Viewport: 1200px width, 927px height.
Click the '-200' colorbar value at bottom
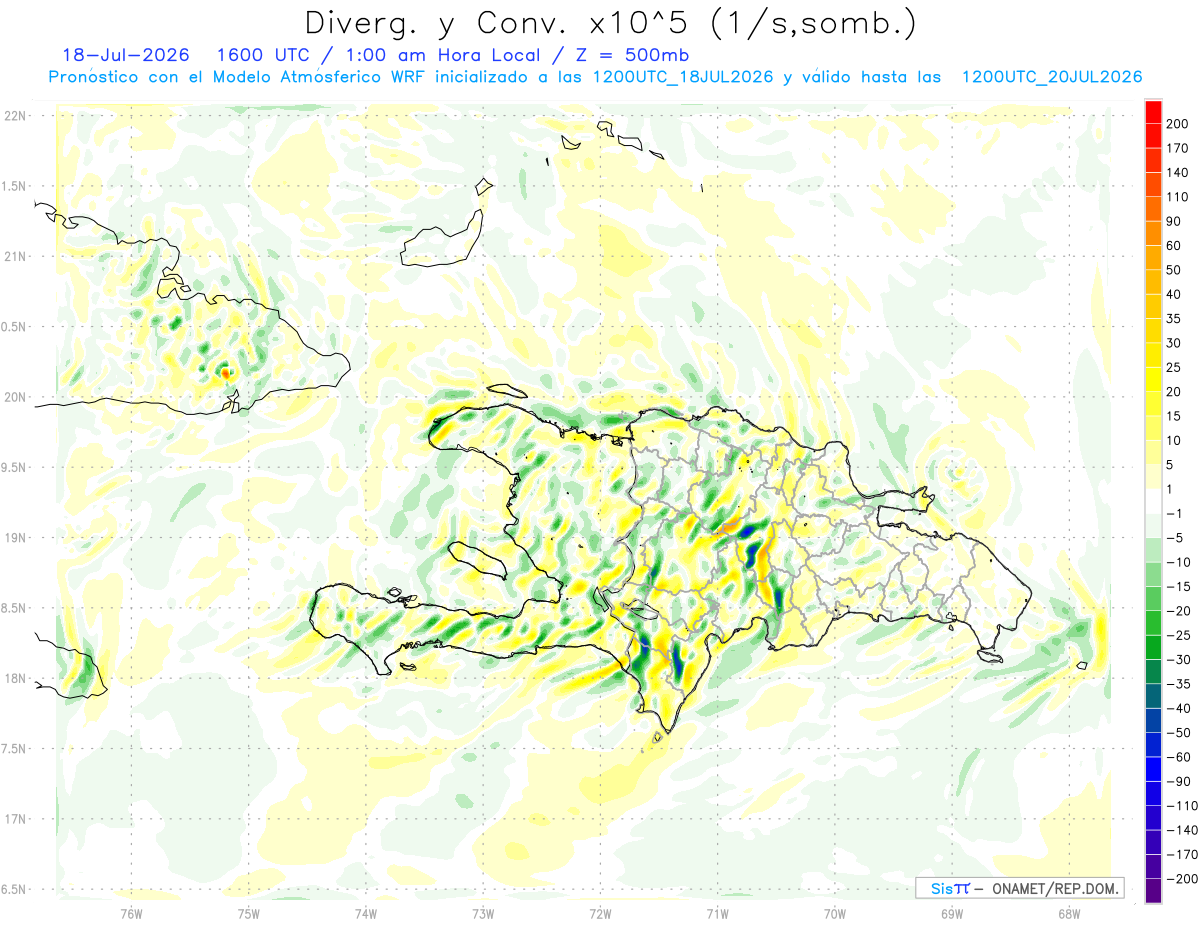[1182, 879]
